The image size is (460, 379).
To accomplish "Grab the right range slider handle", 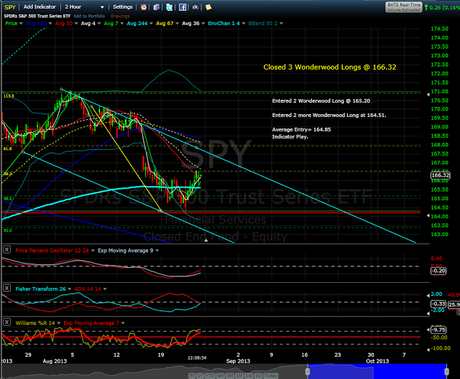I will pyautogui.click(x=447, y=371).
